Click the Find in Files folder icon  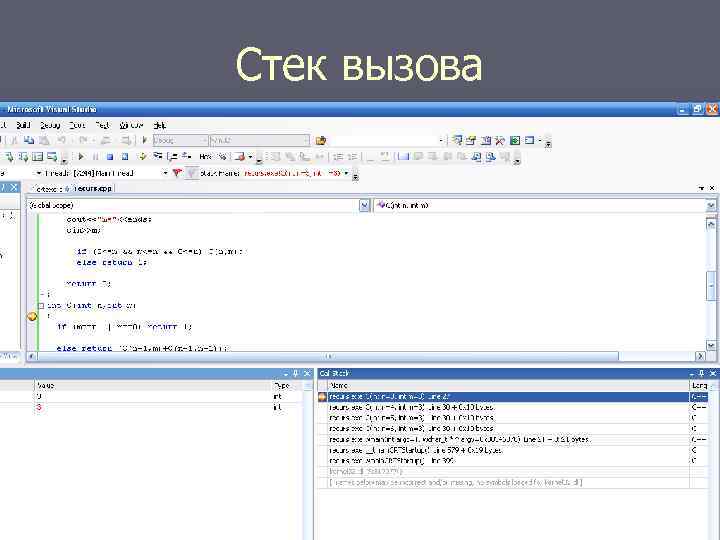[321, 141]
